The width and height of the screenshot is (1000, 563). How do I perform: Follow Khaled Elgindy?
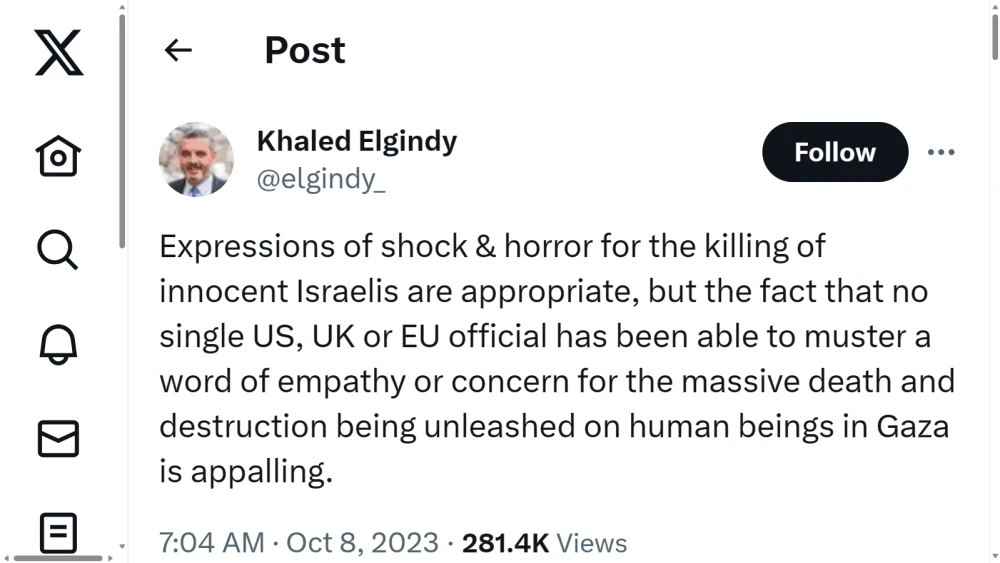(x=834, y=152)
